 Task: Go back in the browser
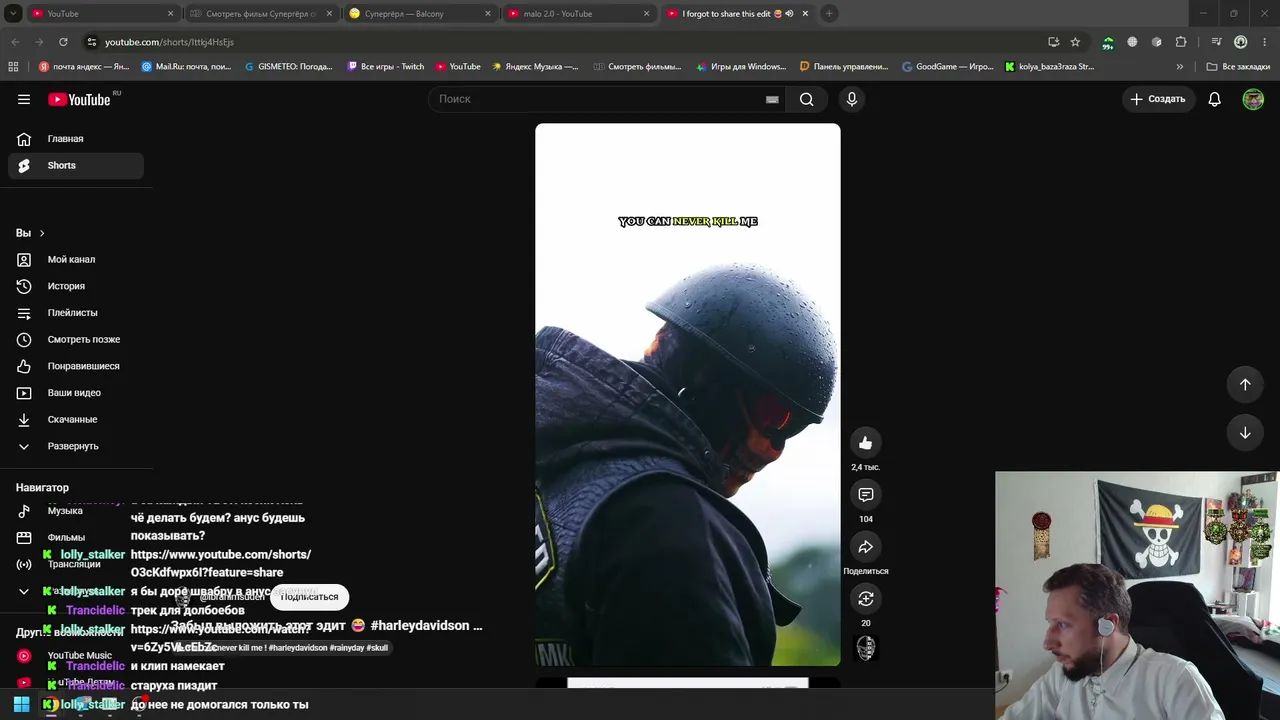coord(15,42)
